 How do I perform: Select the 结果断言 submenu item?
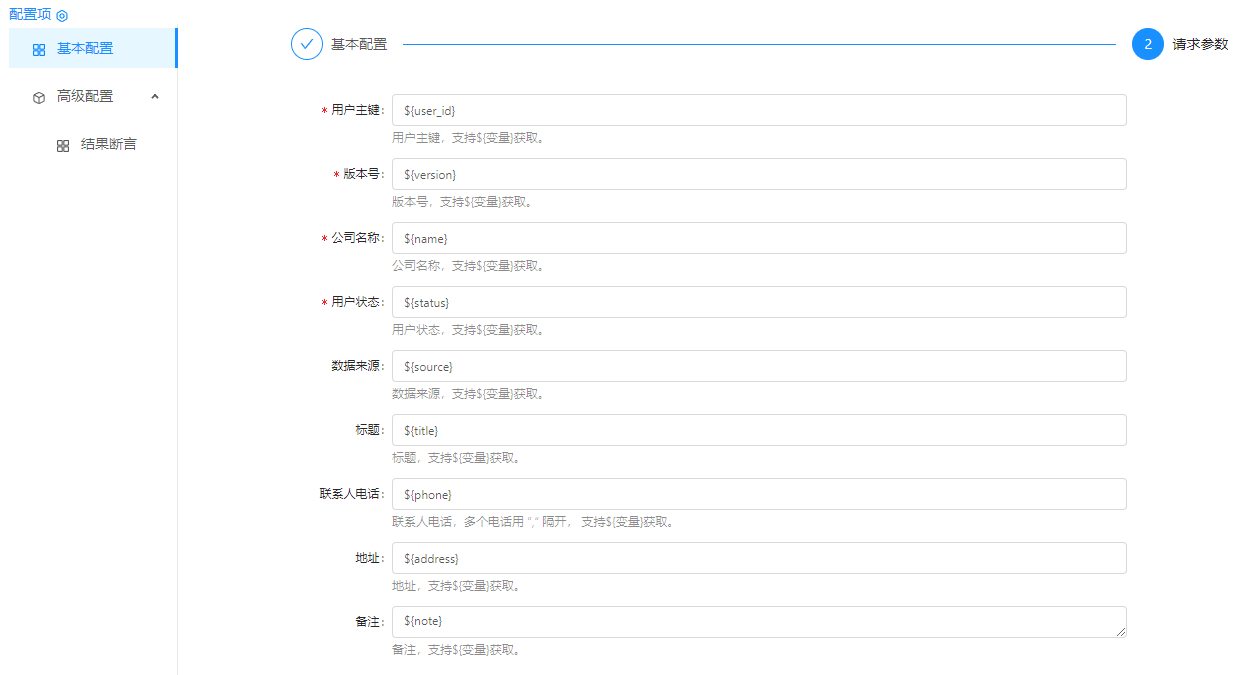tap(108, 144)
